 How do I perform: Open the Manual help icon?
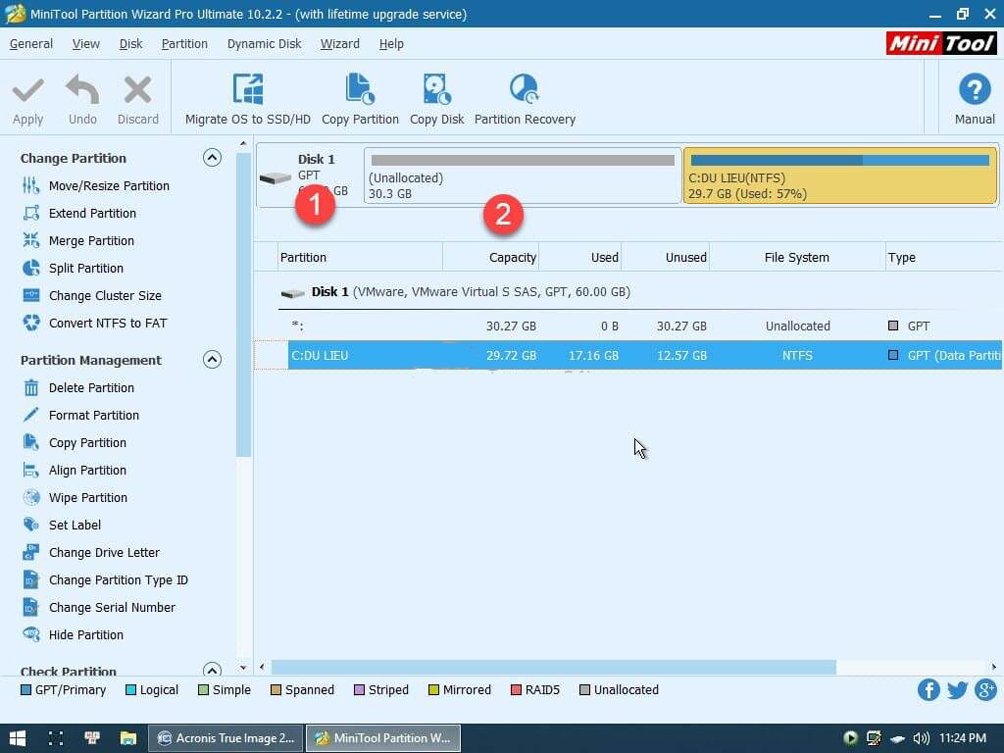tap(975, 90)
